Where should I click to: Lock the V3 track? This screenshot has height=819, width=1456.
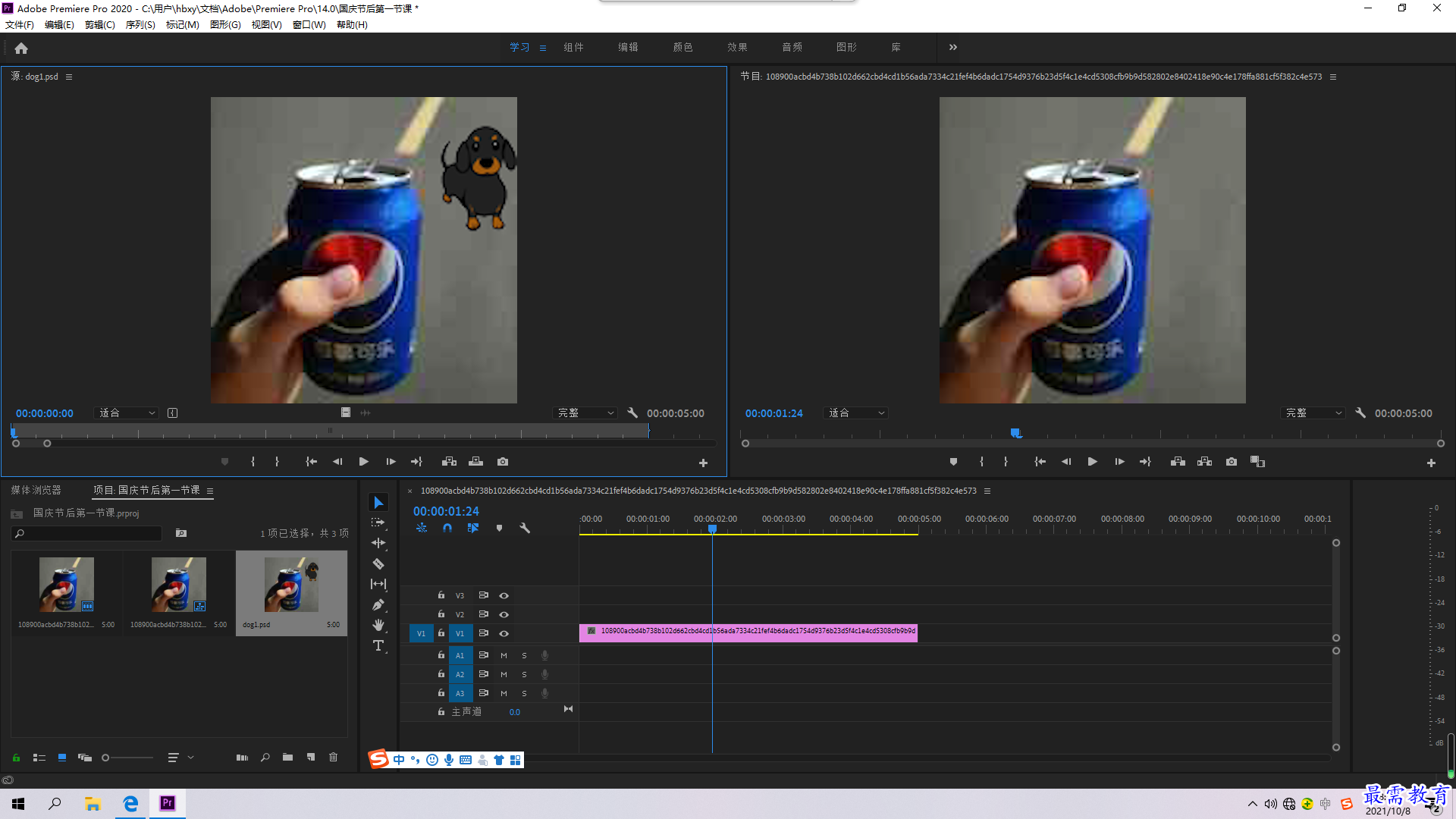pos(441,595)
